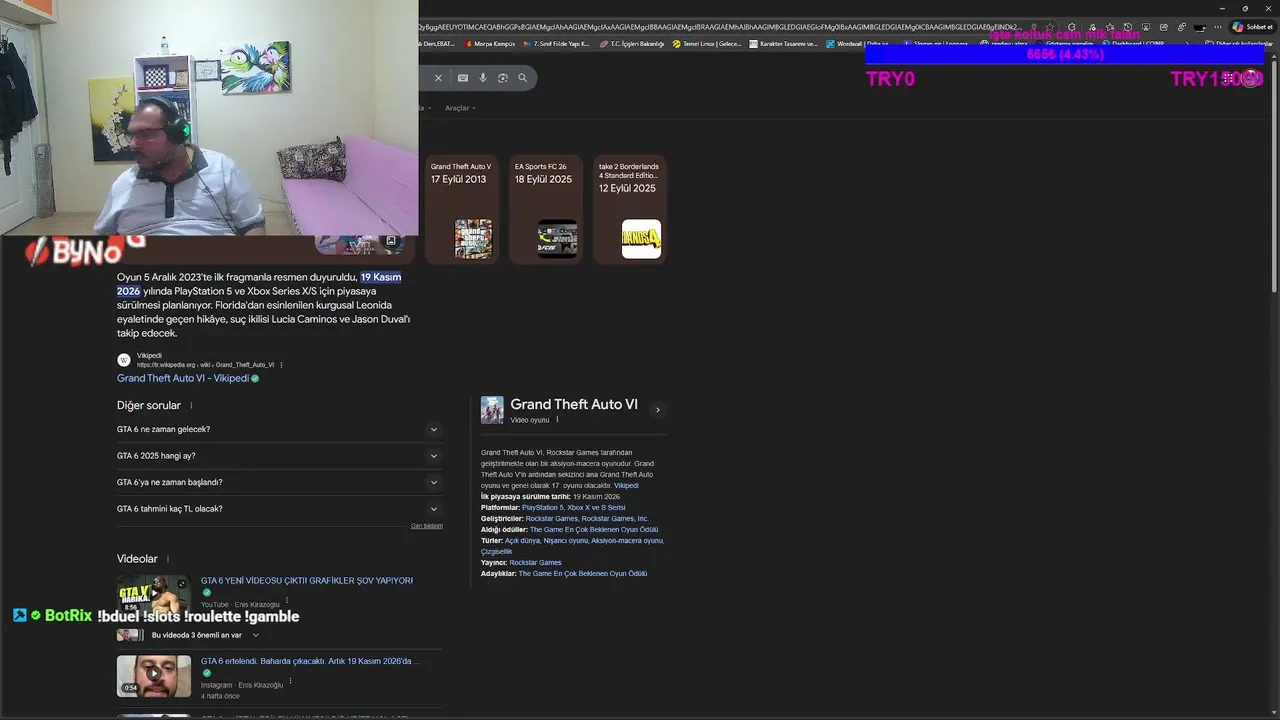
Task: Open the share icon in browser toolbar
Action: tap(1164, 27)
